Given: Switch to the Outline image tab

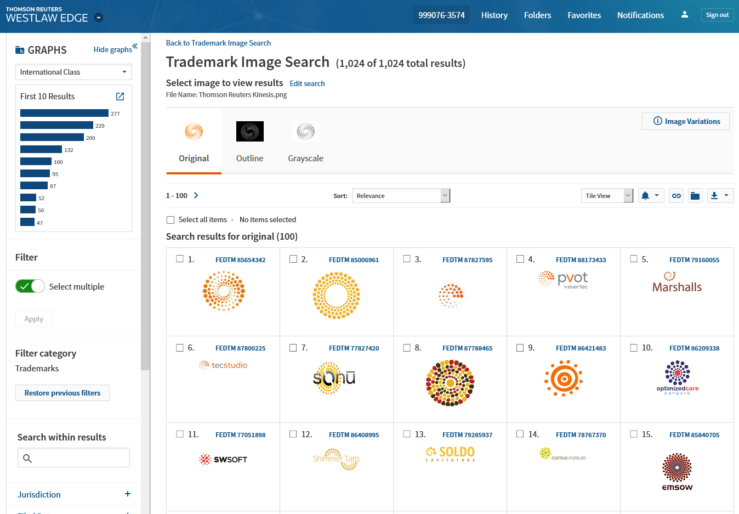Looking at the screenshot, I should click(250, 143).
